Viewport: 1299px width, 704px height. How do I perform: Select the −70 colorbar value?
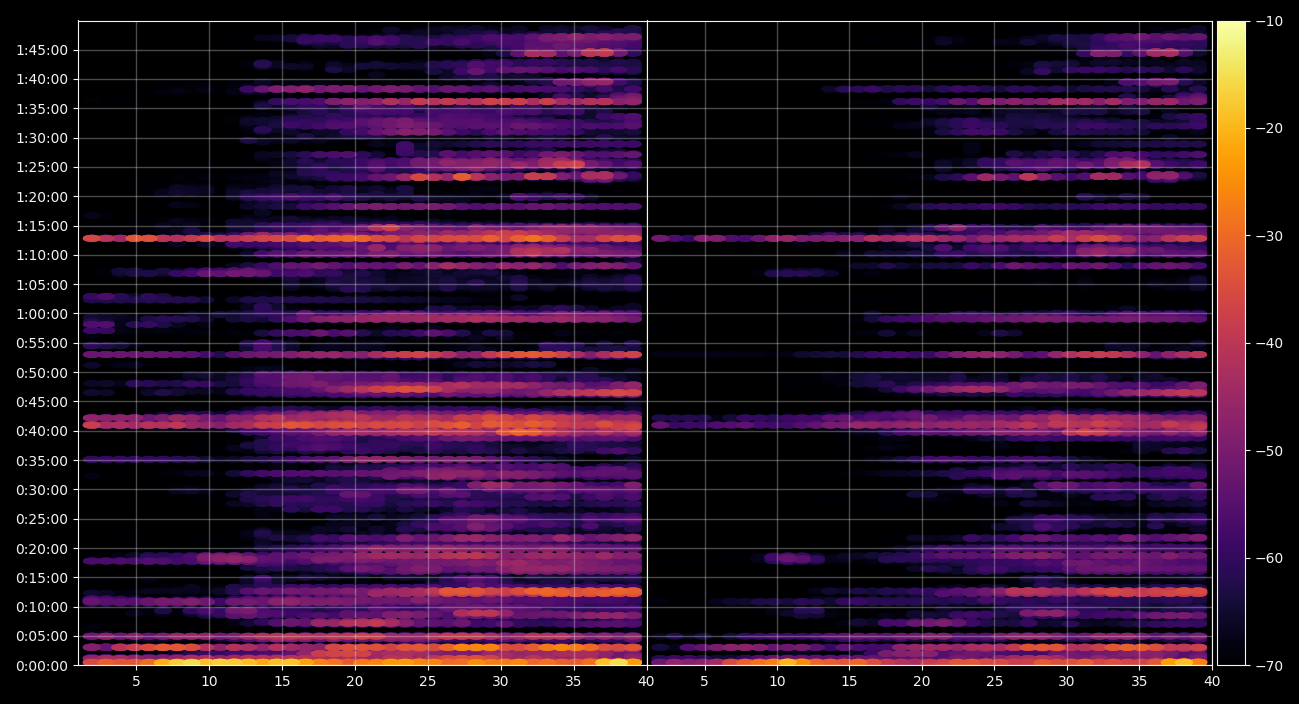(1269, 666)
